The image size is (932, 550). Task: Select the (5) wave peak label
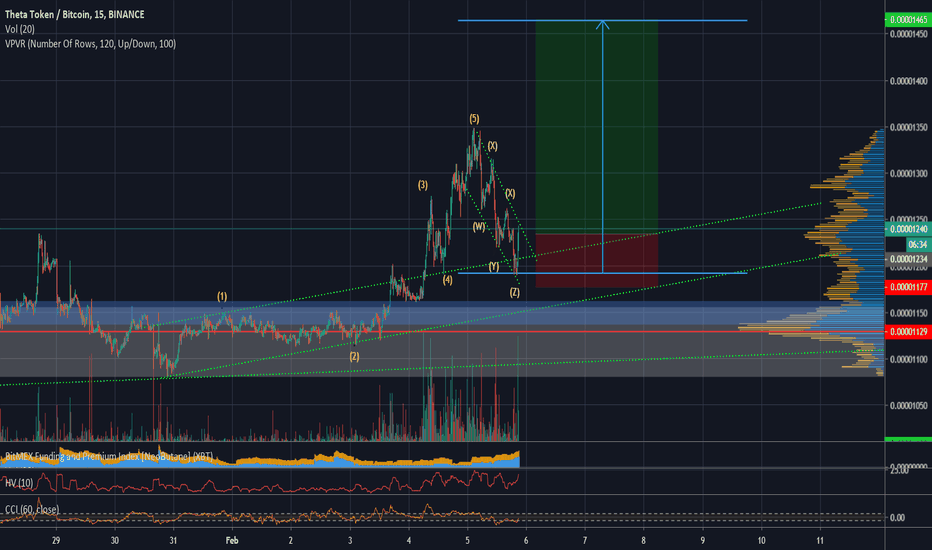[x=474, y=118]
